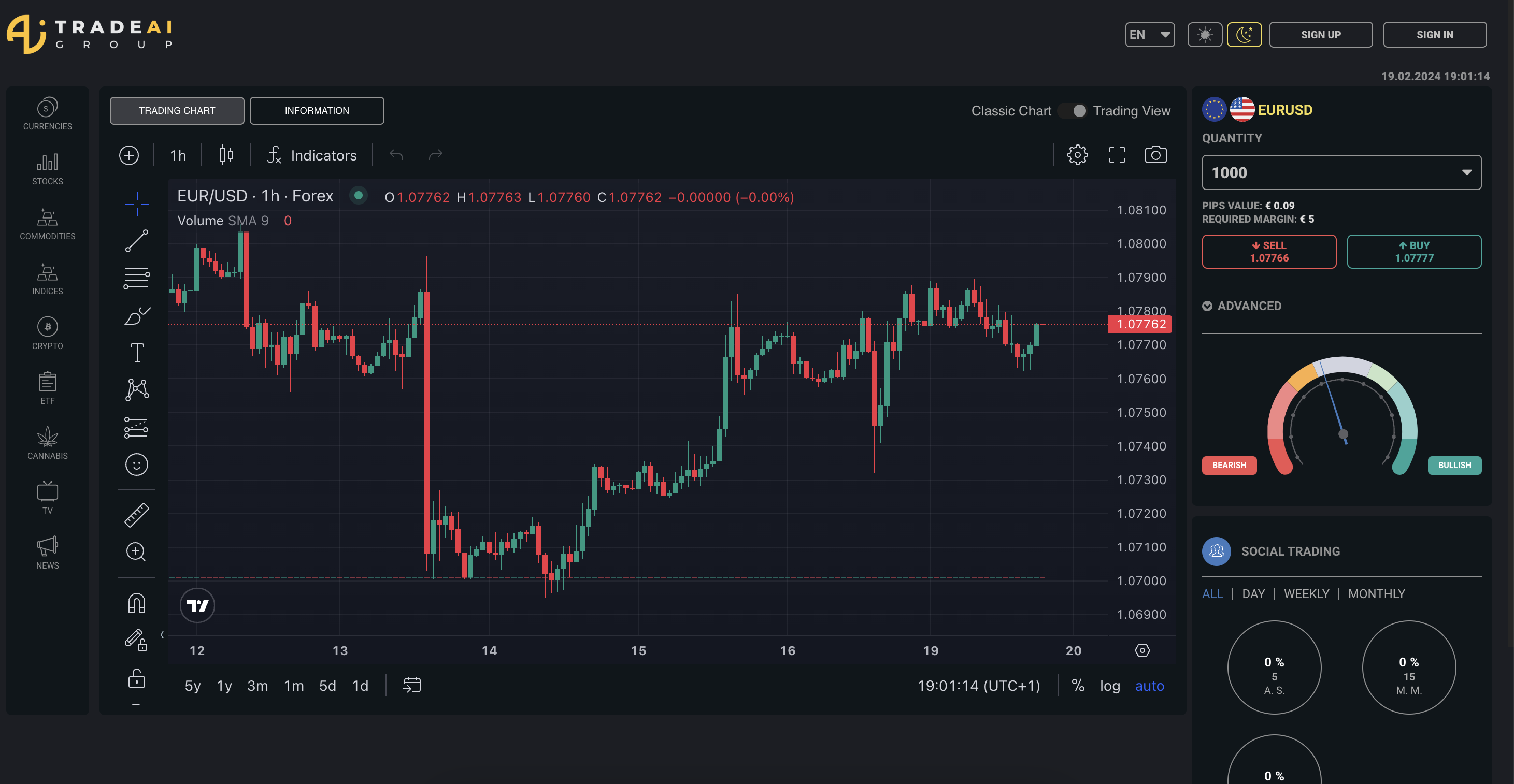This screenshot has width=1514, height=784.
Task: Switch to the Information tab
Action: [x=317, y=111]
